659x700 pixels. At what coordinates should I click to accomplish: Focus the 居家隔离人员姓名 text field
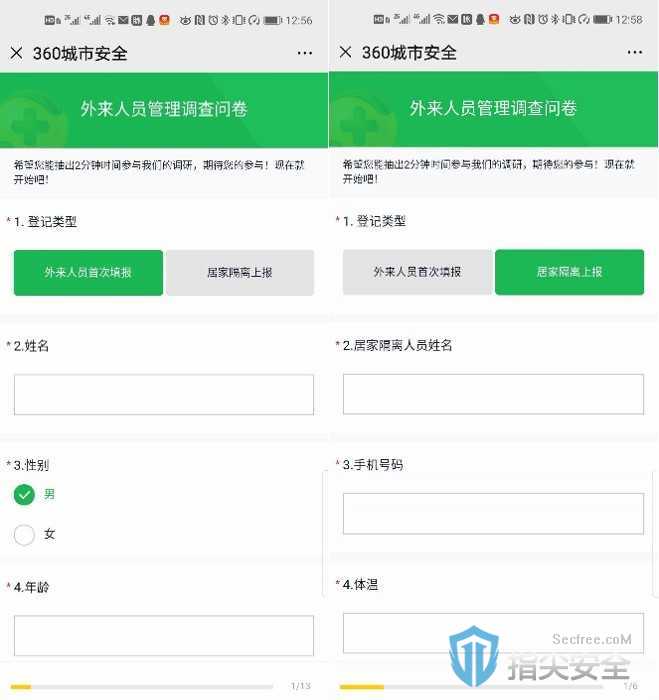click(493, 394)
